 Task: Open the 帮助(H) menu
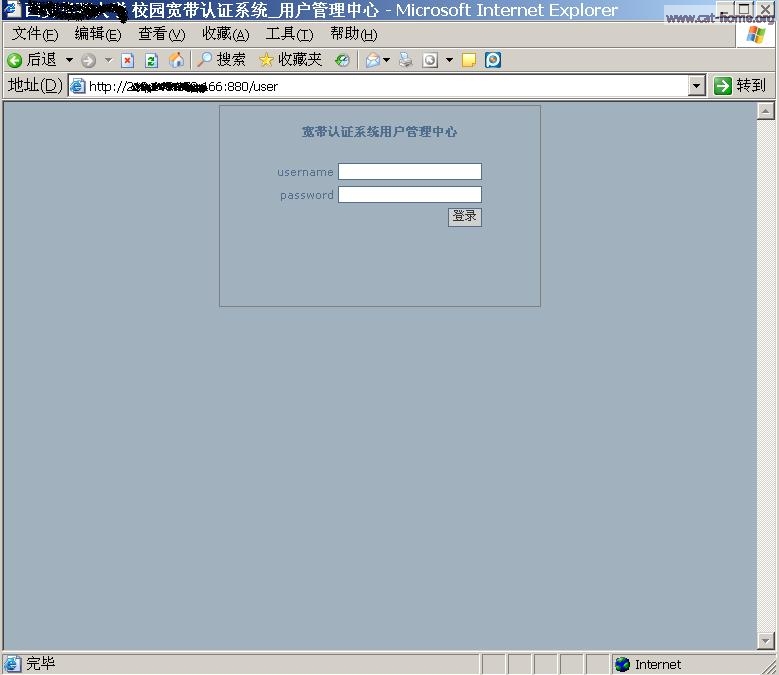[353, 34]
